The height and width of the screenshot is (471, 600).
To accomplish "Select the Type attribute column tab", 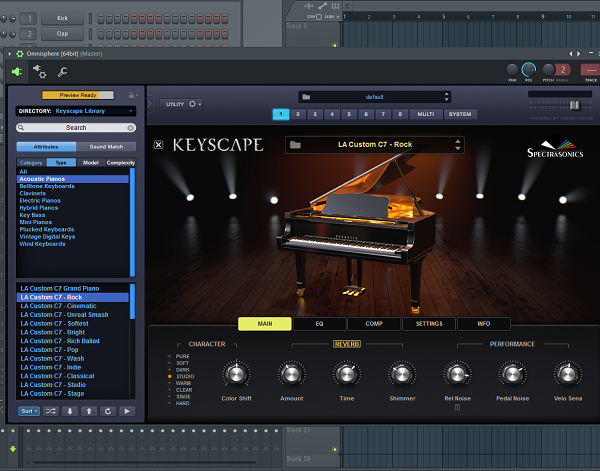I will click(x=61, y=163).
